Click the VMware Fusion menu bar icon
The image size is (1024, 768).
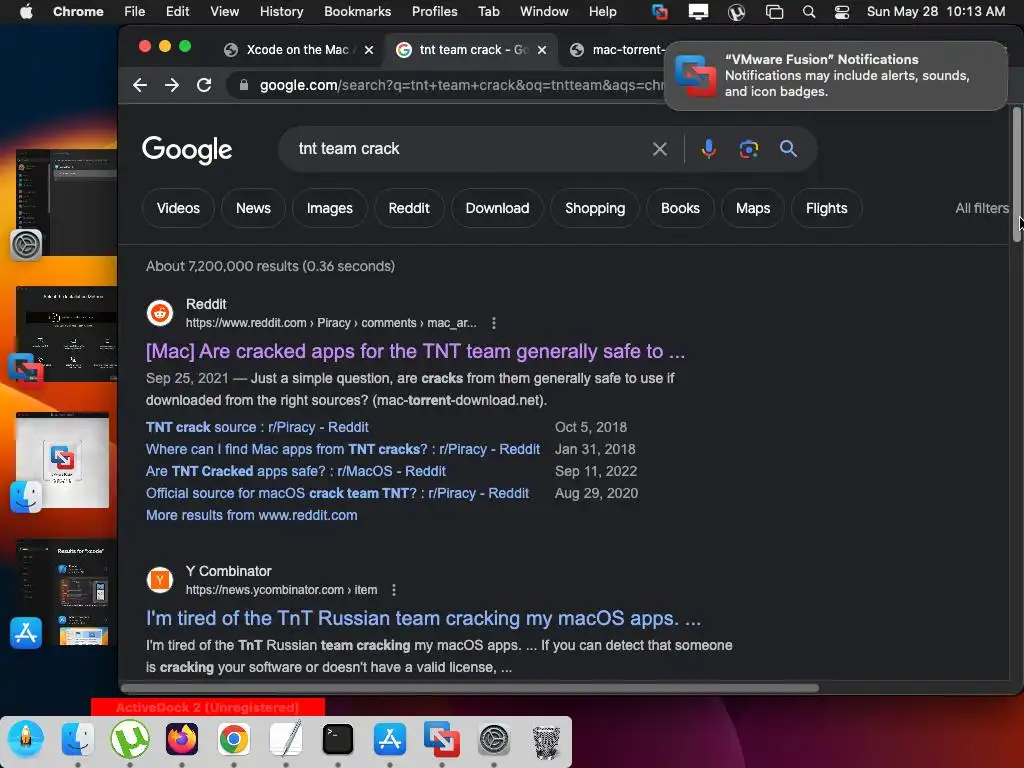pos(660,12)
